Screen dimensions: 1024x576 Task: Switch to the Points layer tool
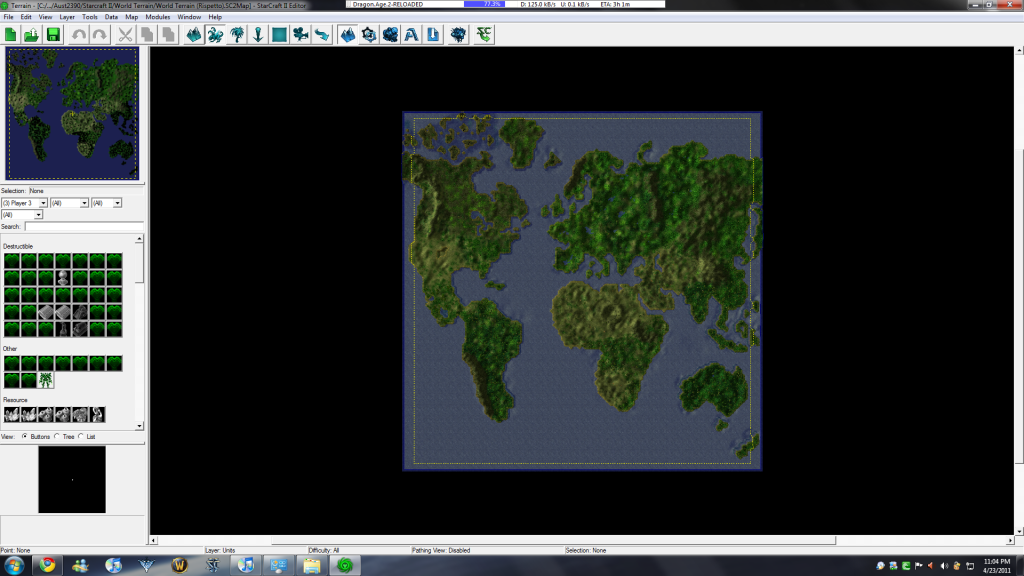[x=258, y=35]
